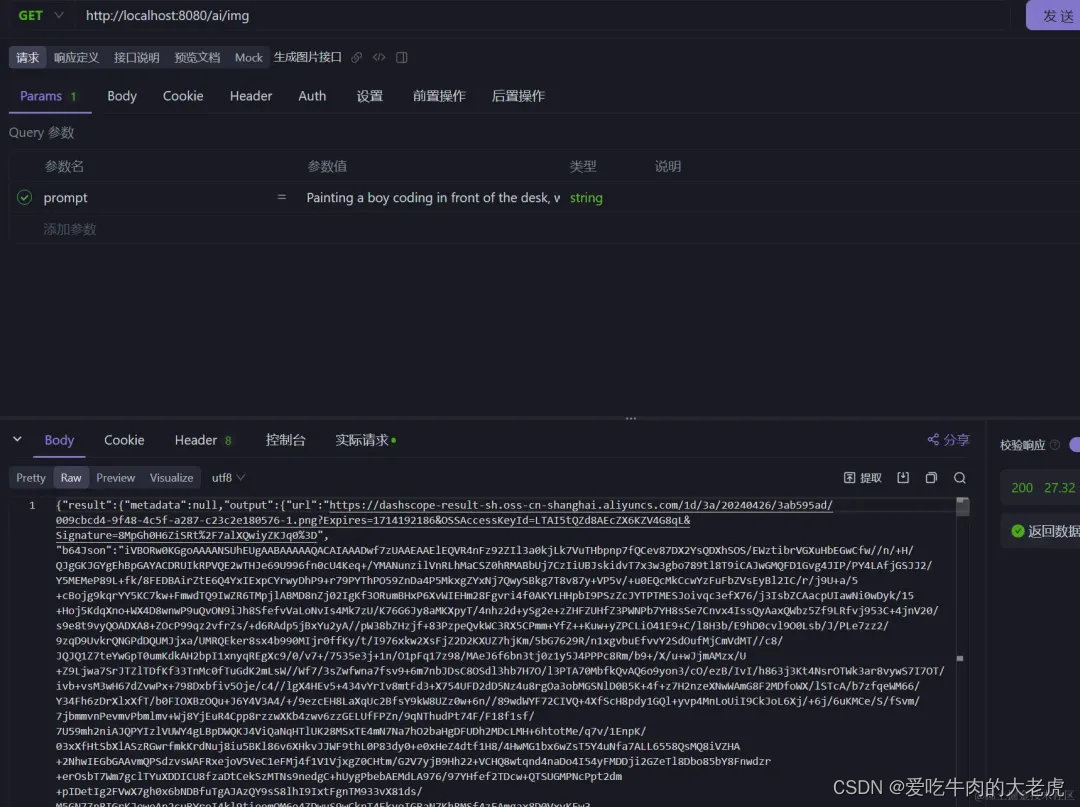Open the 控制台 console tab
The image size is (1080, 807).
click(285, 440)
